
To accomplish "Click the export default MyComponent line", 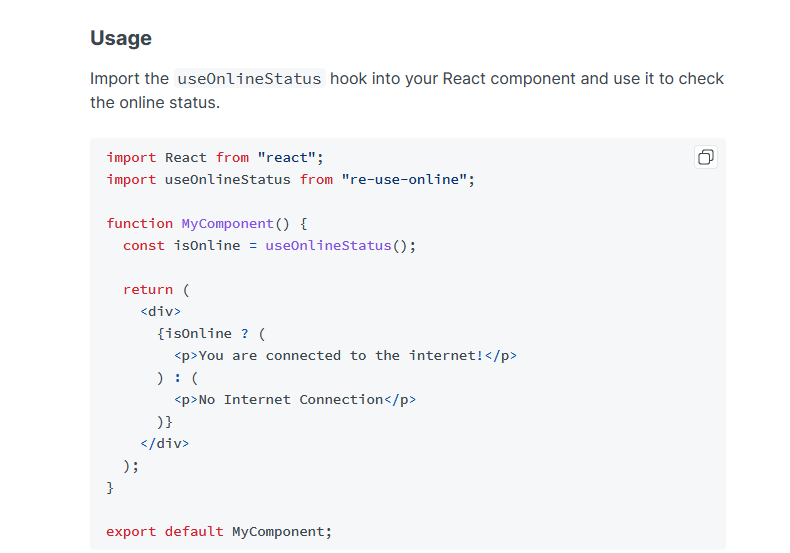I will coord(219,532).
